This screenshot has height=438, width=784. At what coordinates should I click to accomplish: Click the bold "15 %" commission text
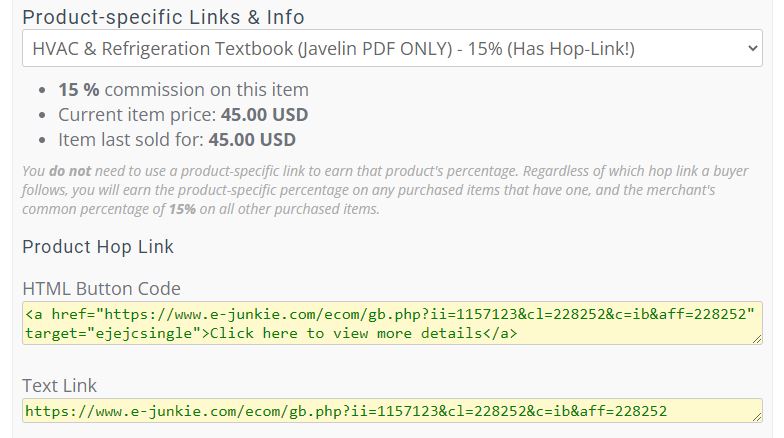point(78,90)
